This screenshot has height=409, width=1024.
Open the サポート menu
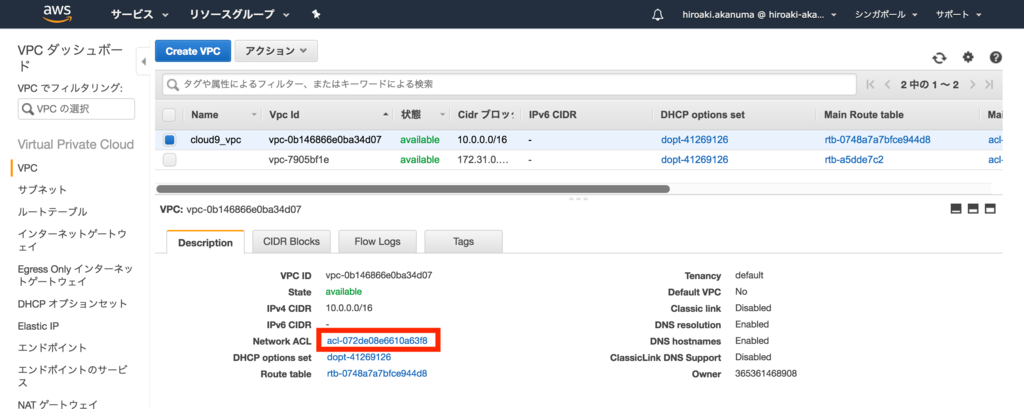pyautogui.click(x=959, y=14)
